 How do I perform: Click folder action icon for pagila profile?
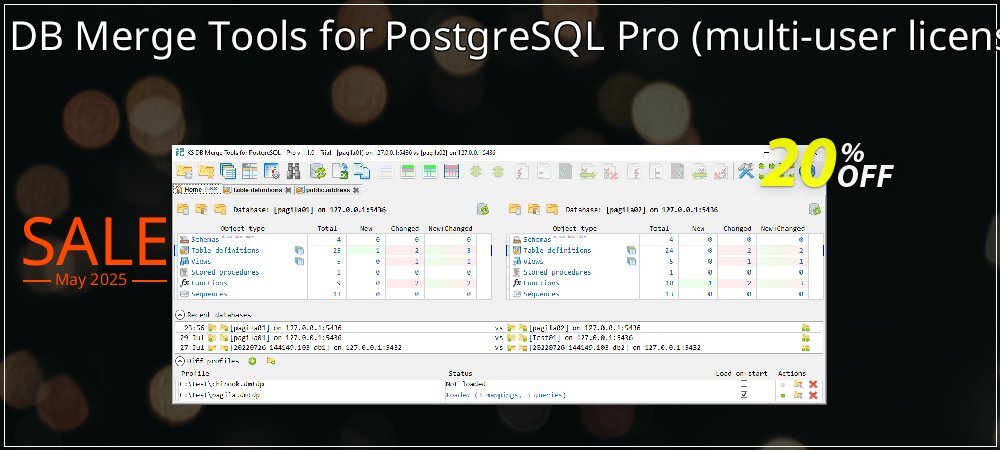click(x=798, y=395)
